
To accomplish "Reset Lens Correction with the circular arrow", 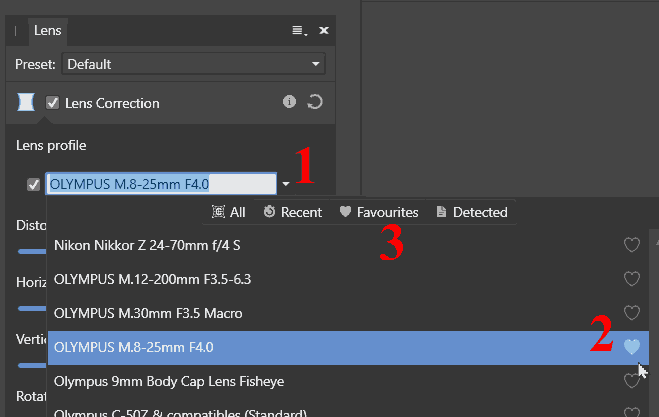I will 315,102.
